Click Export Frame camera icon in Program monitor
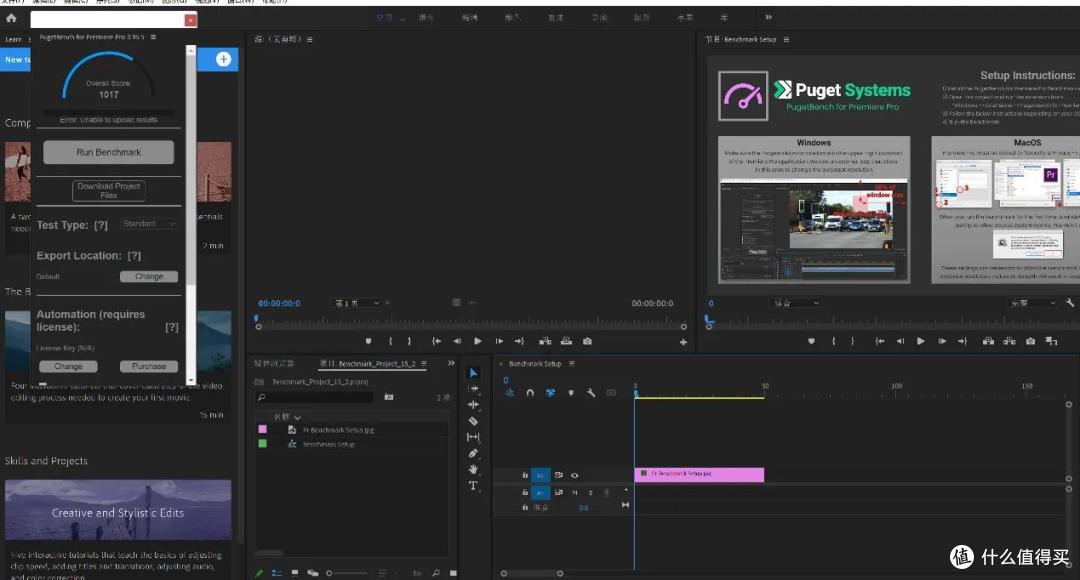The height and width of the screenshot is (580, 1080). point(1030,341)
